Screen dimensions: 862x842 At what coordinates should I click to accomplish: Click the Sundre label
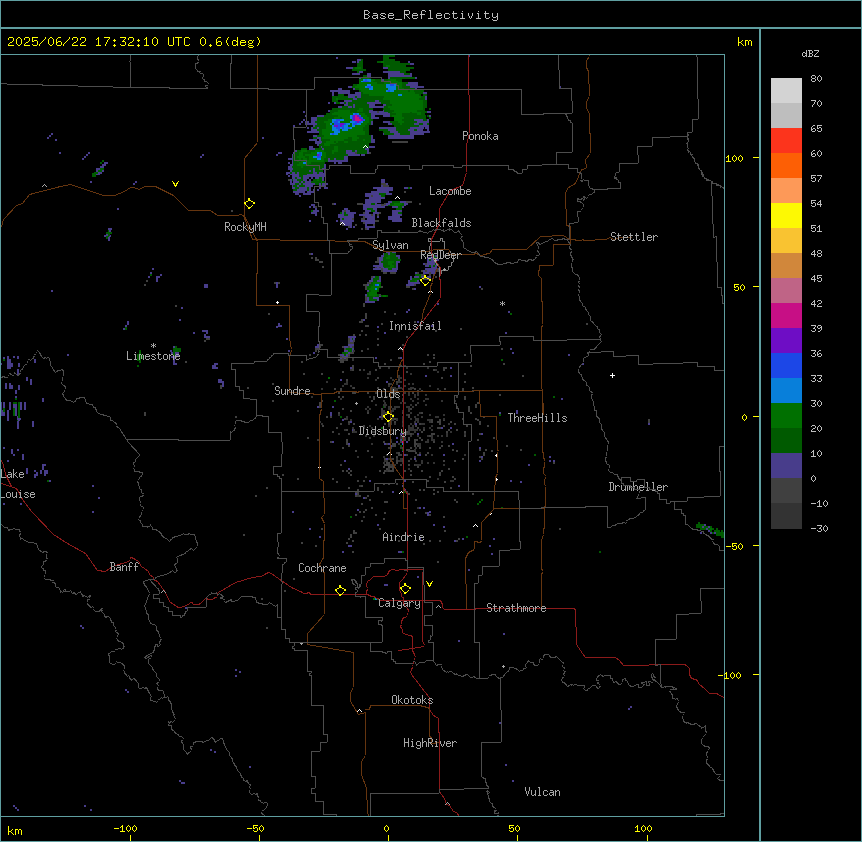tap(292, 391)
